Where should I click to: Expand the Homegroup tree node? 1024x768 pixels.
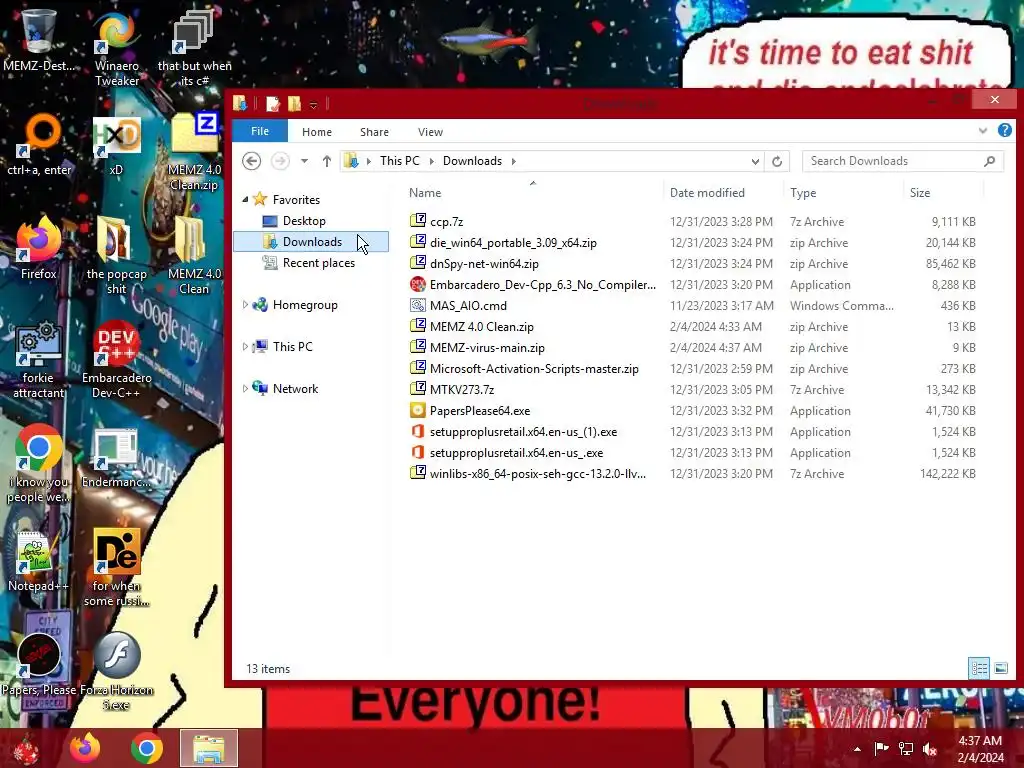point(246,304)
